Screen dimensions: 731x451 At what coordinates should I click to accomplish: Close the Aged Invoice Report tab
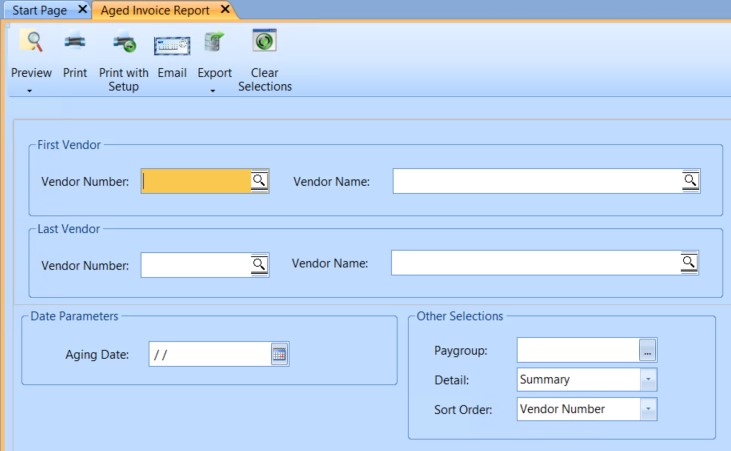225,10
